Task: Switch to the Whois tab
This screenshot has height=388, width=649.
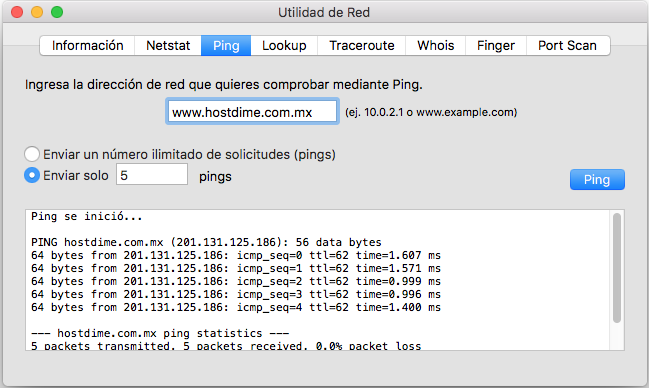Action: pyautogui.click(x=435, y=46)
